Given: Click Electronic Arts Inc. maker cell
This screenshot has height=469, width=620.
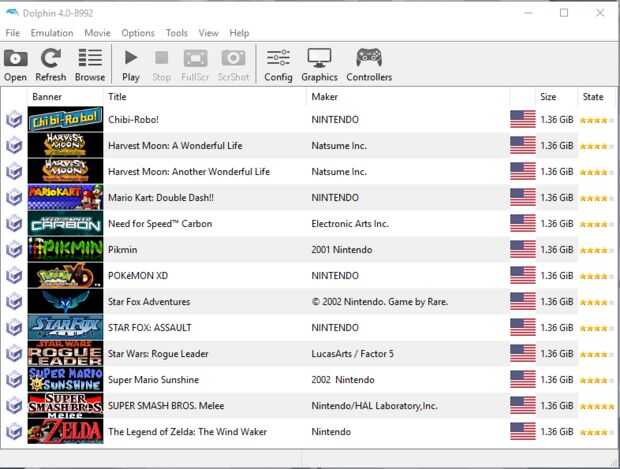Looking at the screenshot, I should (350, 224).
